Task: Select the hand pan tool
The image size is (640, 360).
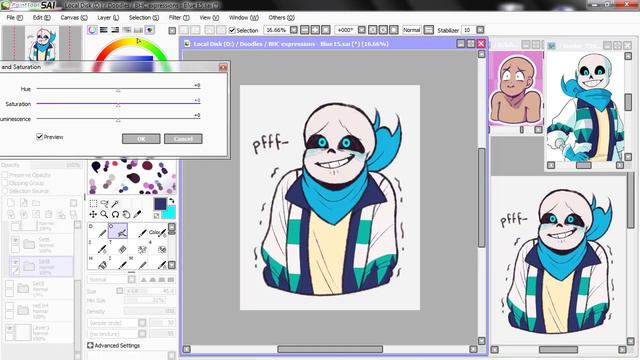Action: click(x=127, y=214)
